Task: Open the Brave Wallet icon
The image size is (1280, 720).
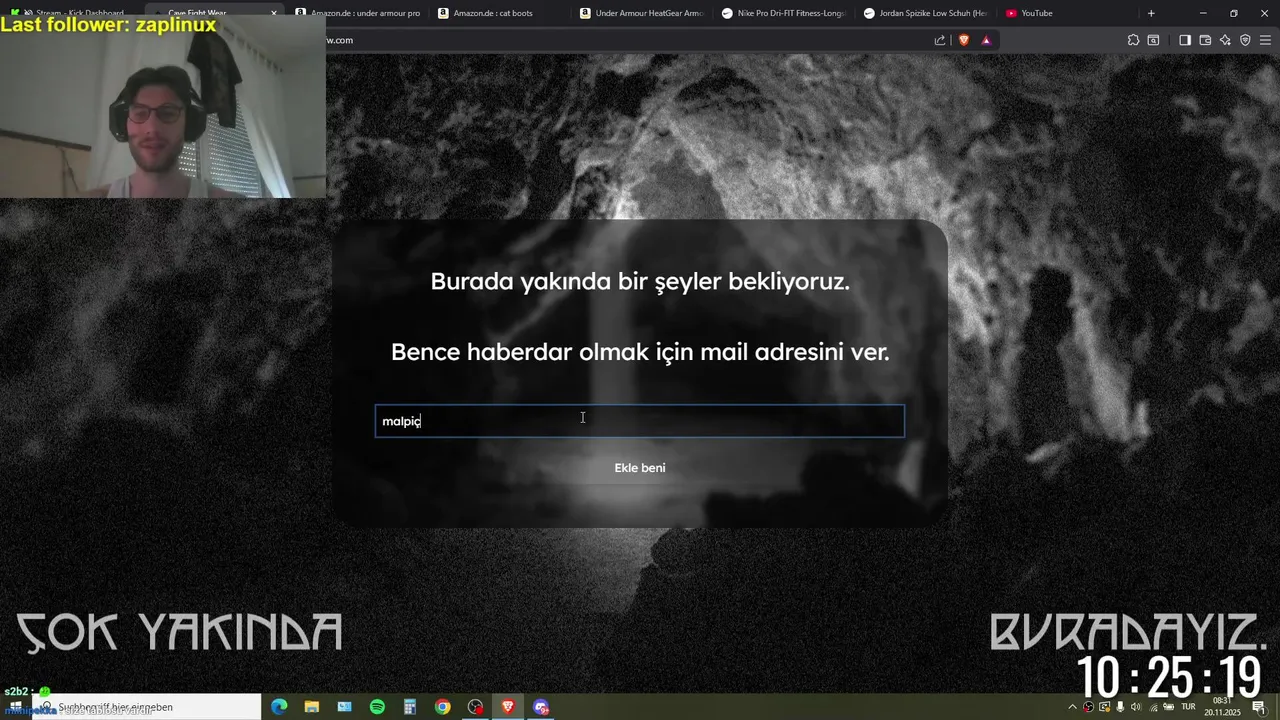Action: (1205, 40)
